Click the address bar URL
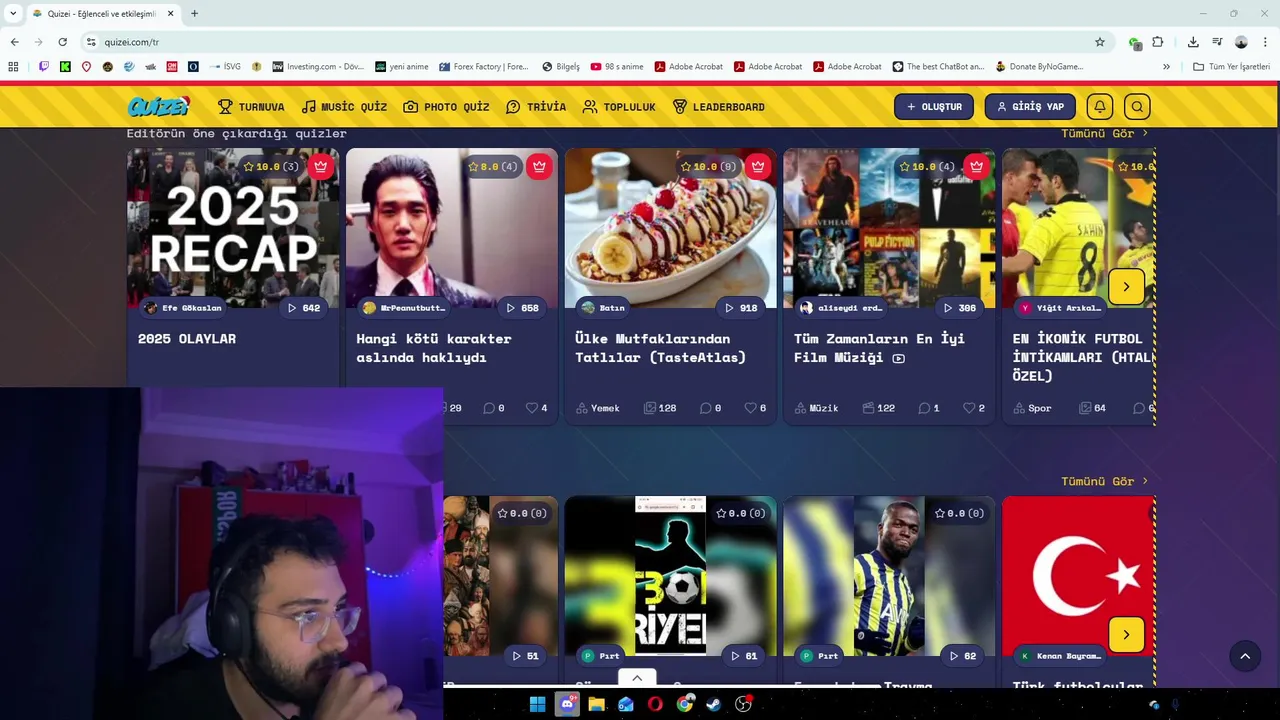Screen dimensions: 1280x720 coord(132,42)
